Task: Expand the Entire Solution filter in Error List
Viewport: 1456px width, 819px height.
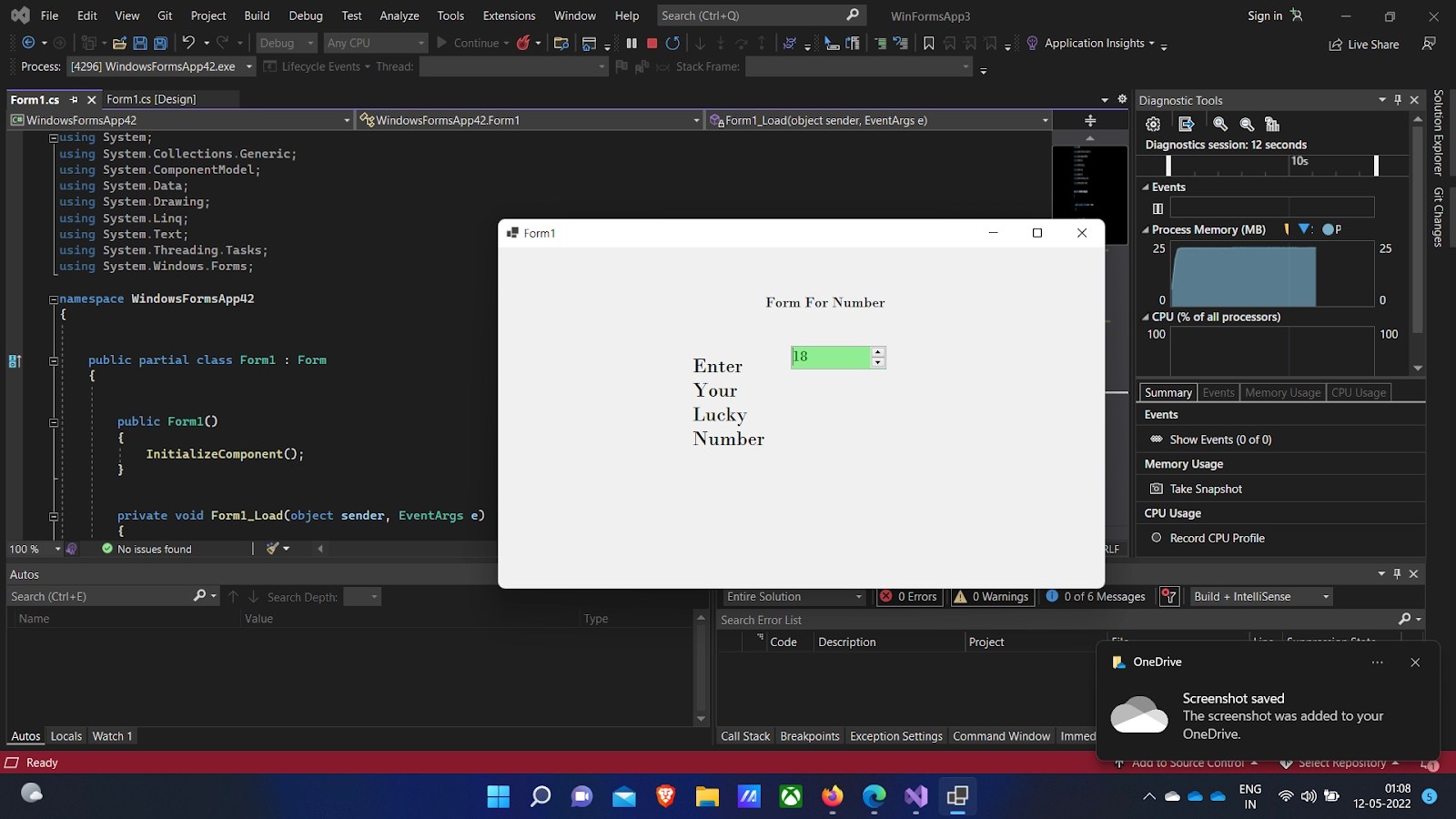Action: 857,596
